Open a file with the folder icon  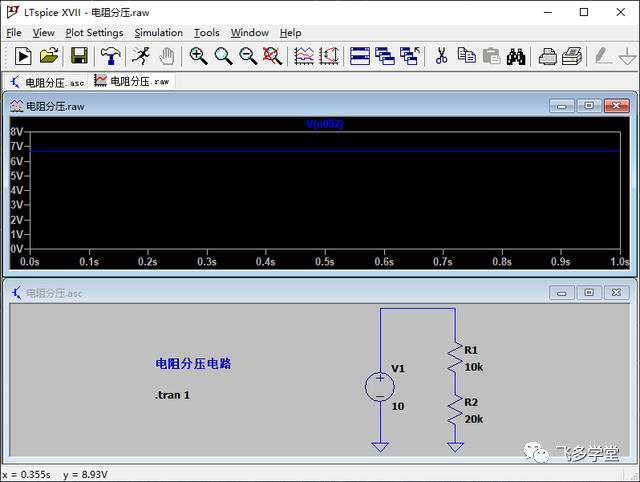[x=49, y=56]
